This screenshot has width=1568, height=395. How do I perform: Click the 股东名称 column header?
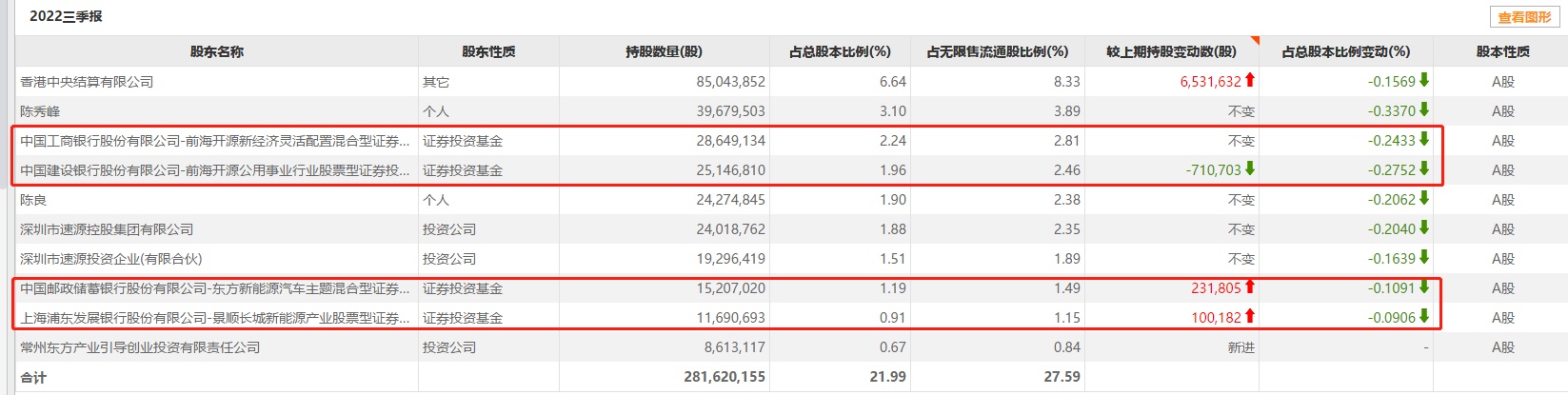pos(217,51)
